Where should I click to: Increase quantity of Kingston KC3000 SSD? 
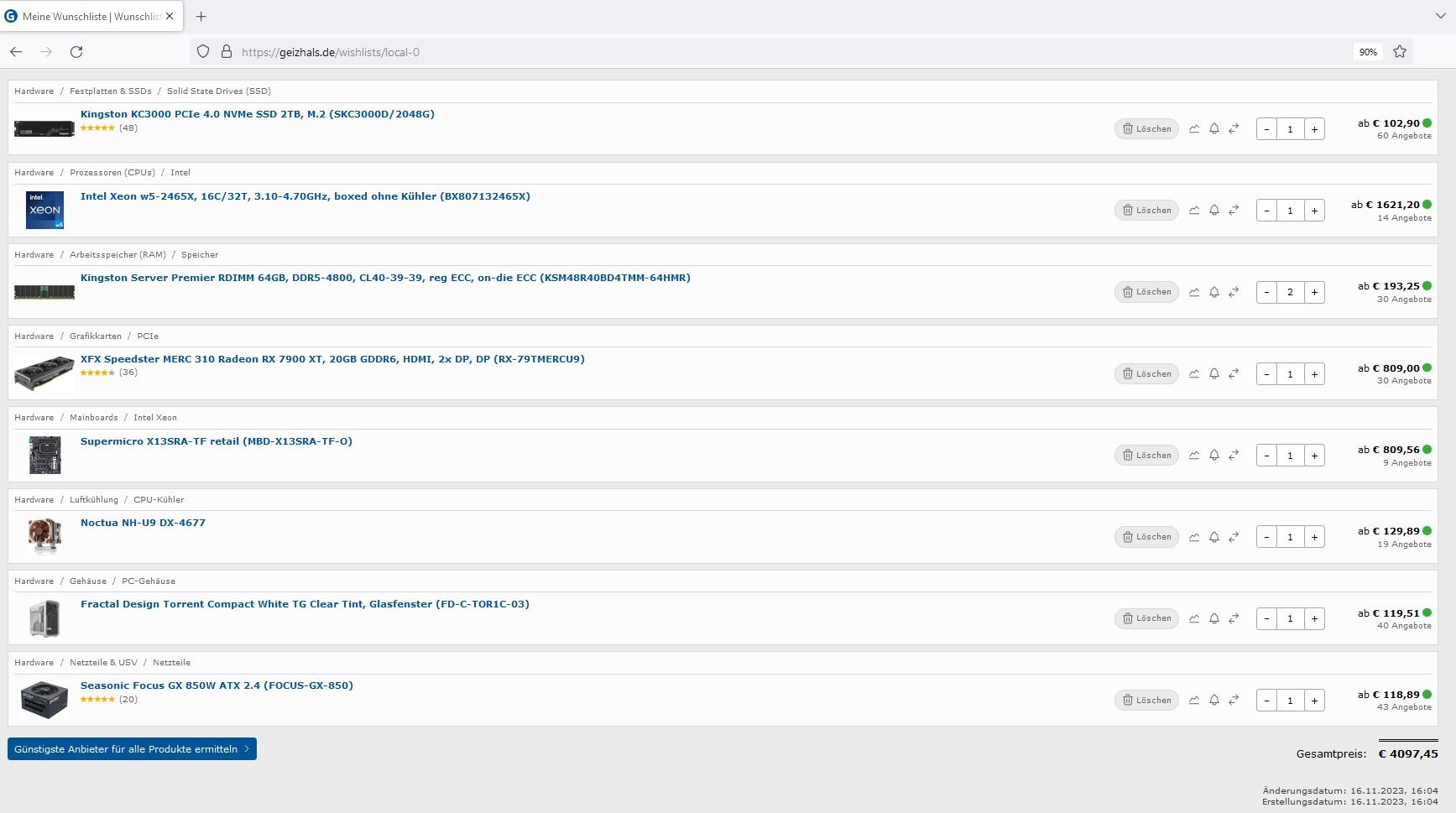(1314, 129)
